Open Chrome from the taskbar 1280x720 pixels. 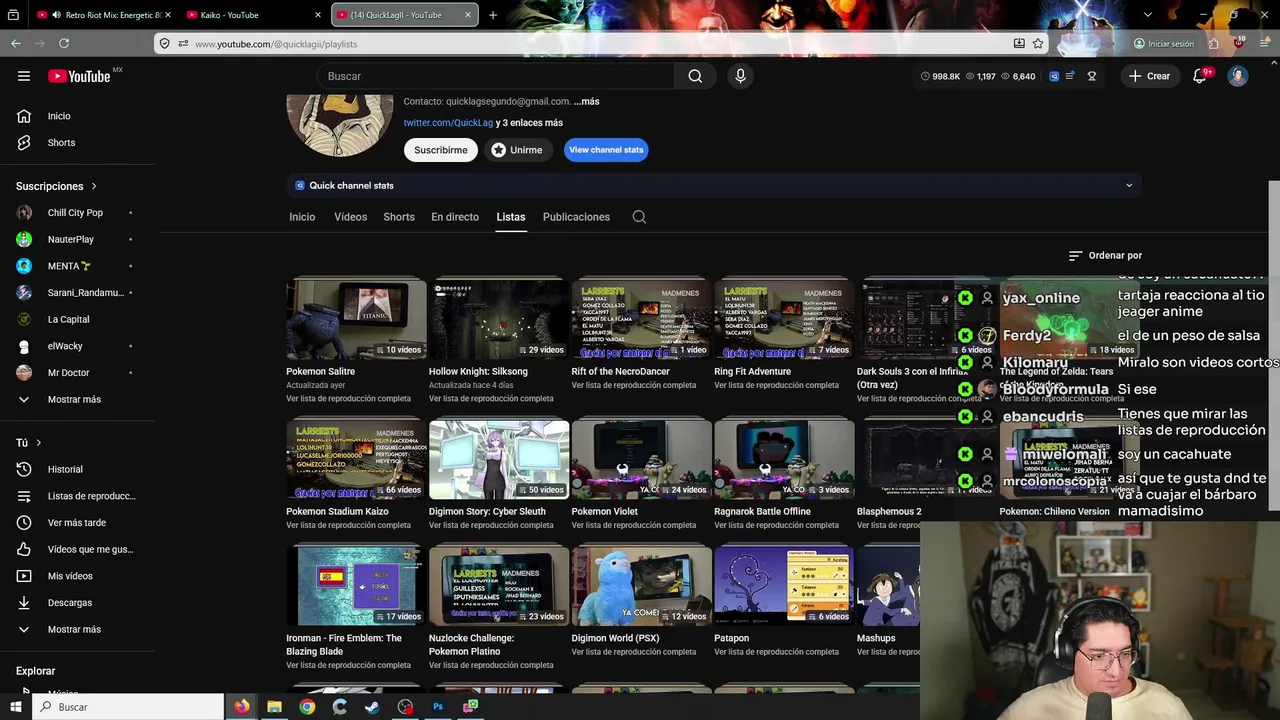click(307, 707)
